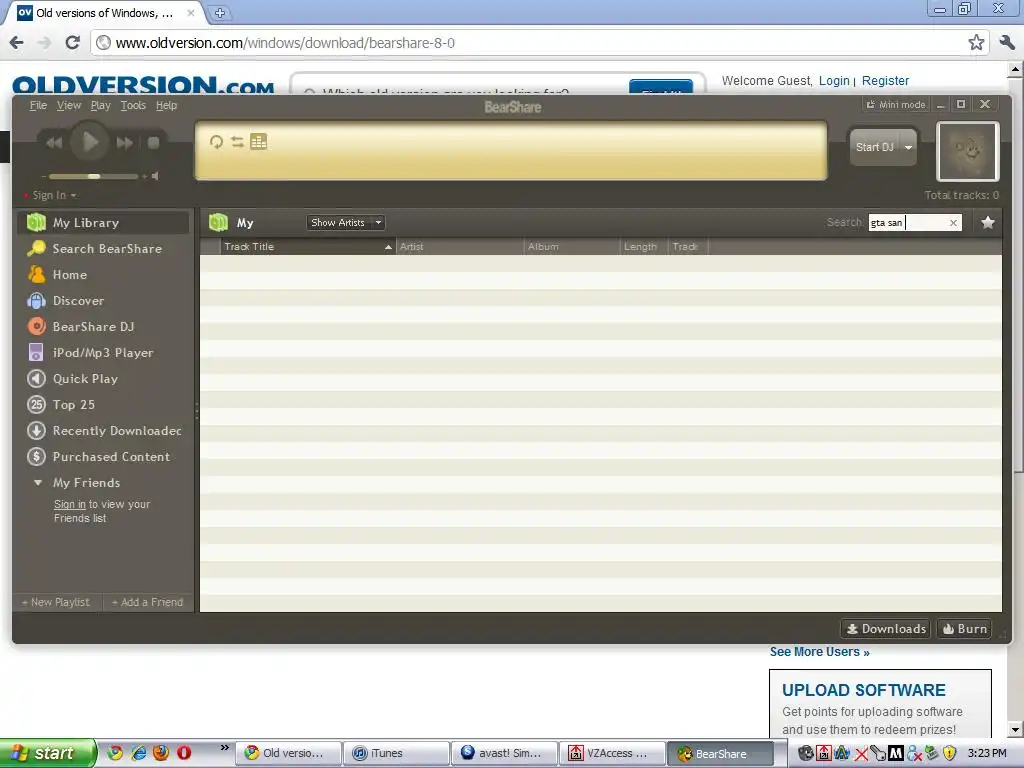
Task: Toggle the repeat icon in the player display
Action: [x=216, y=142]
